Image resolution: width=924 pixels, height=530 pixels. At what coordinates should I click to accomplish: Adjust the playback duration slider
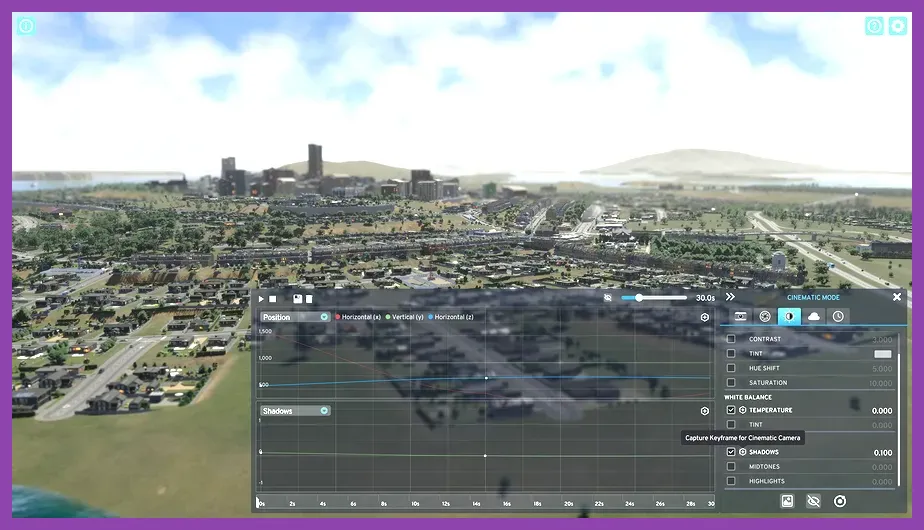pos(654,298)
